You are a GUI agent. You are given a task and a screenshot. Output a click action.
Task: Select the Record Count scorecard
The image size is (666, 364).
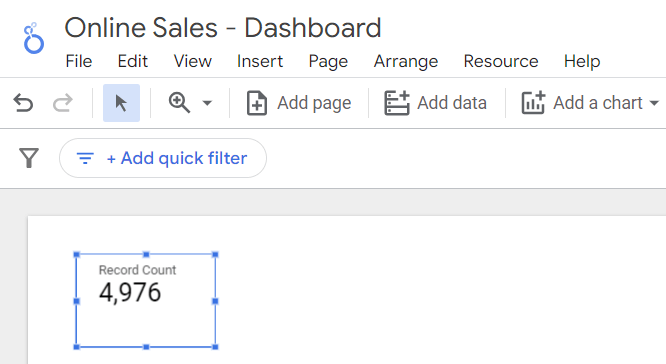[146, 301]
